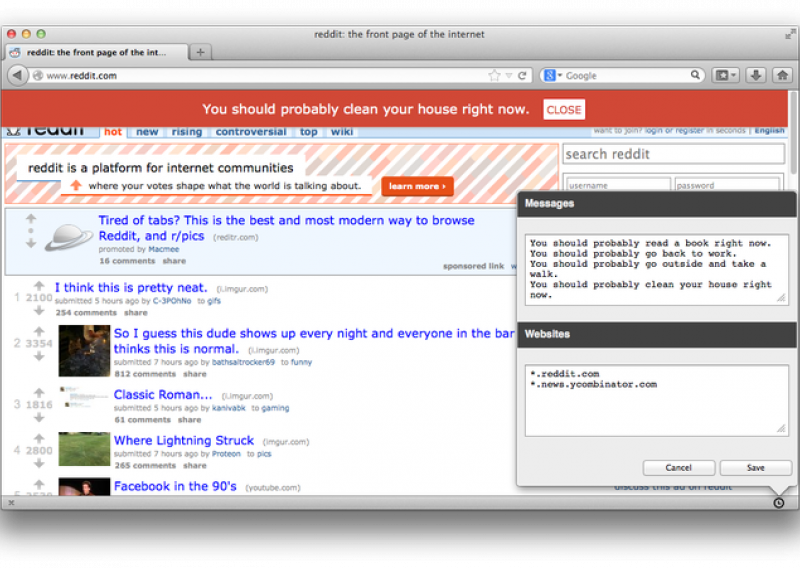Share the Classic Roman post
800x568 pixels.
coord(189,420)
